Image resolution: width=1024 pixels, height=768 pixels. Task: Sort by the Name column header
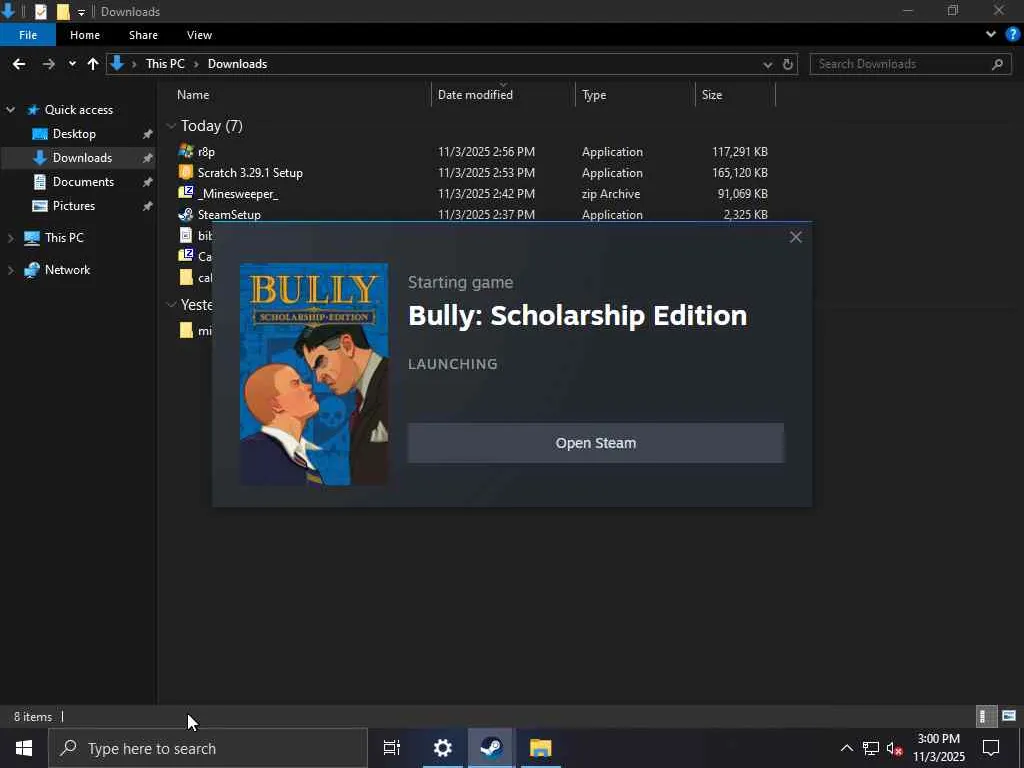193,95
